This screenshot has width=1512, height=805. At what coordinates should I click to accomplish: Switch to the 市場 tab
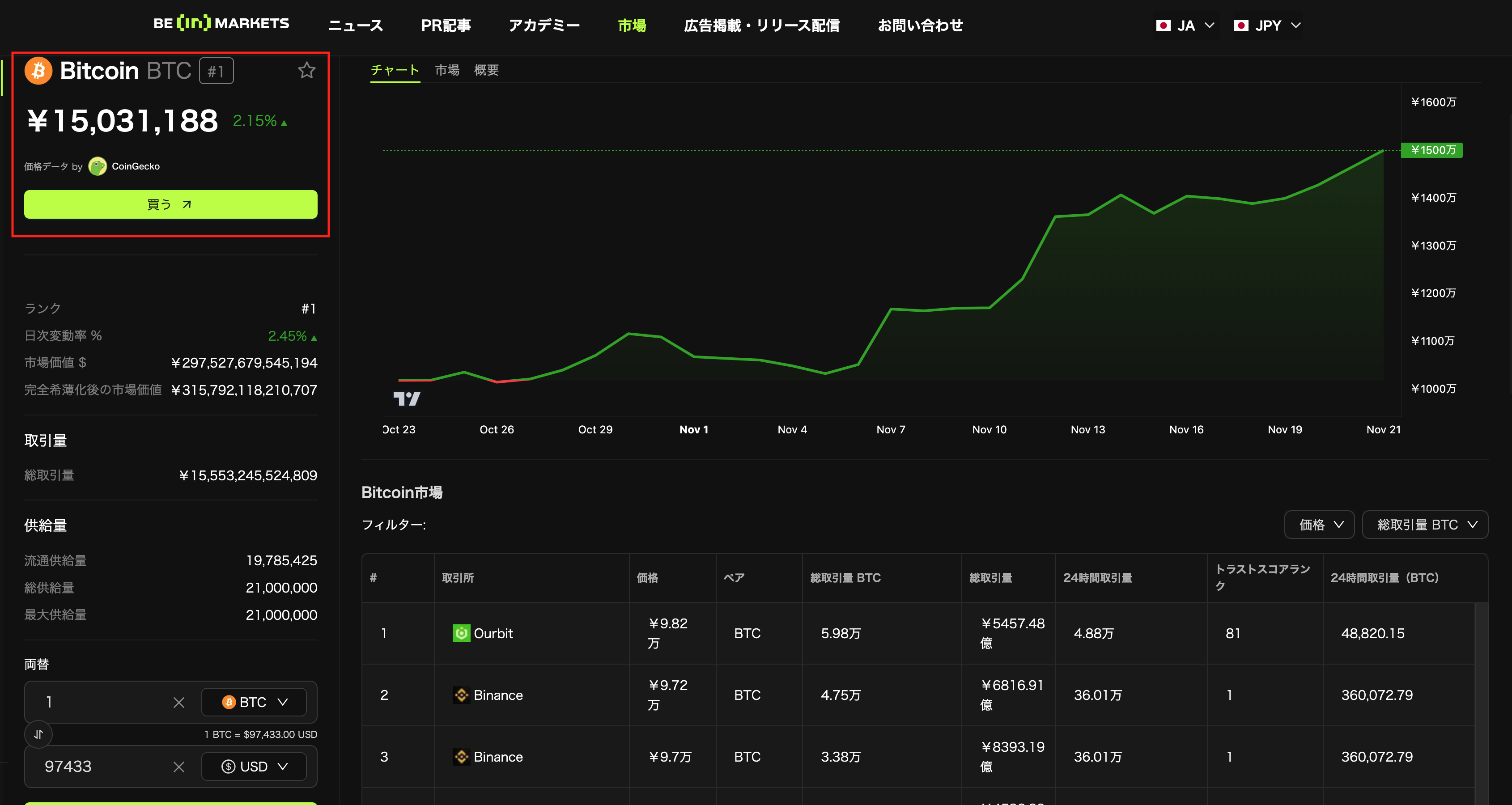[x=447, y=70]
